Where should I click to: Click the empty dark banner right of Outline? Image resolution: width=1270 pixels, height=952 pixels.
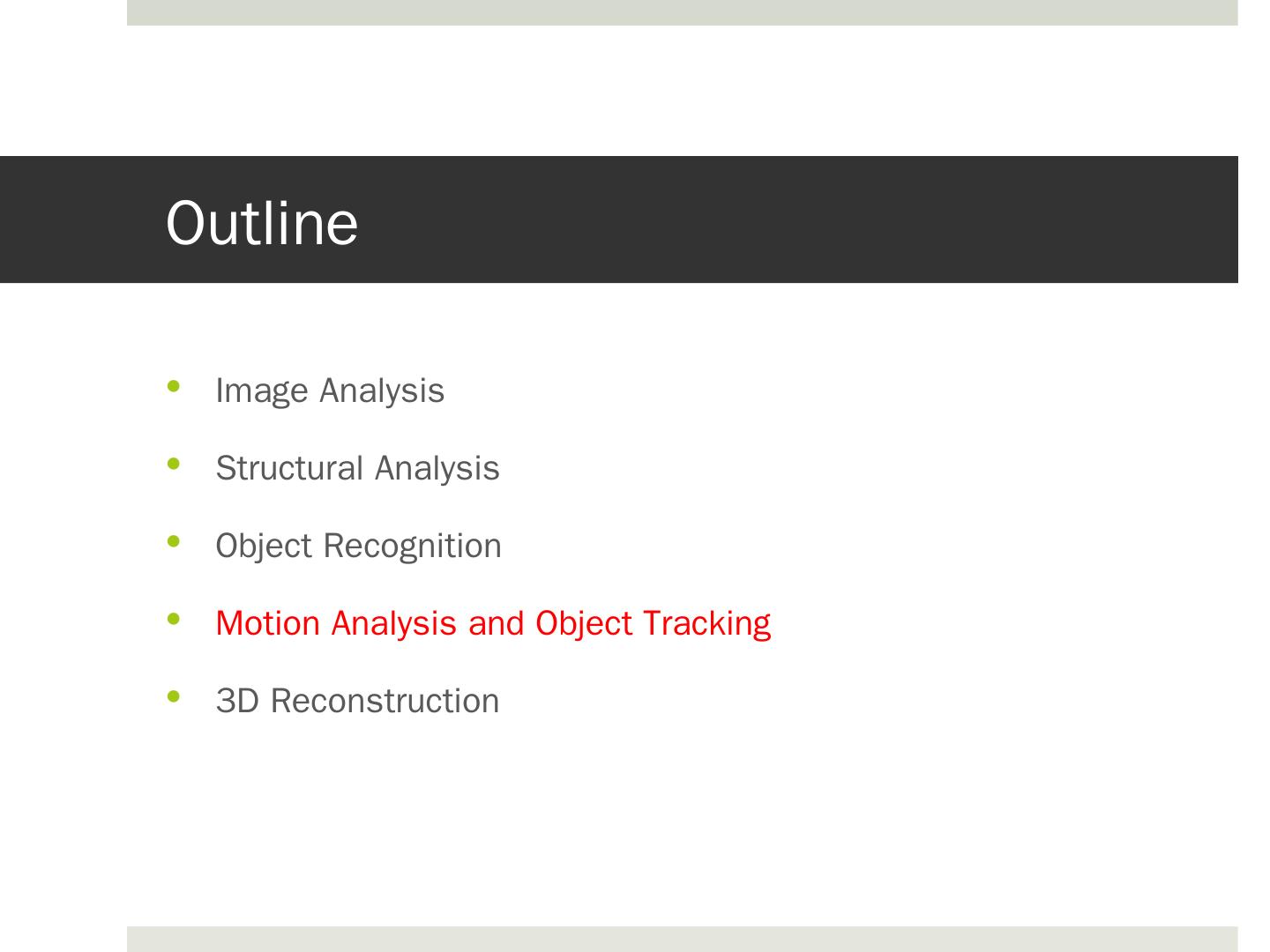pyautogui.click(x=794, y=220)
